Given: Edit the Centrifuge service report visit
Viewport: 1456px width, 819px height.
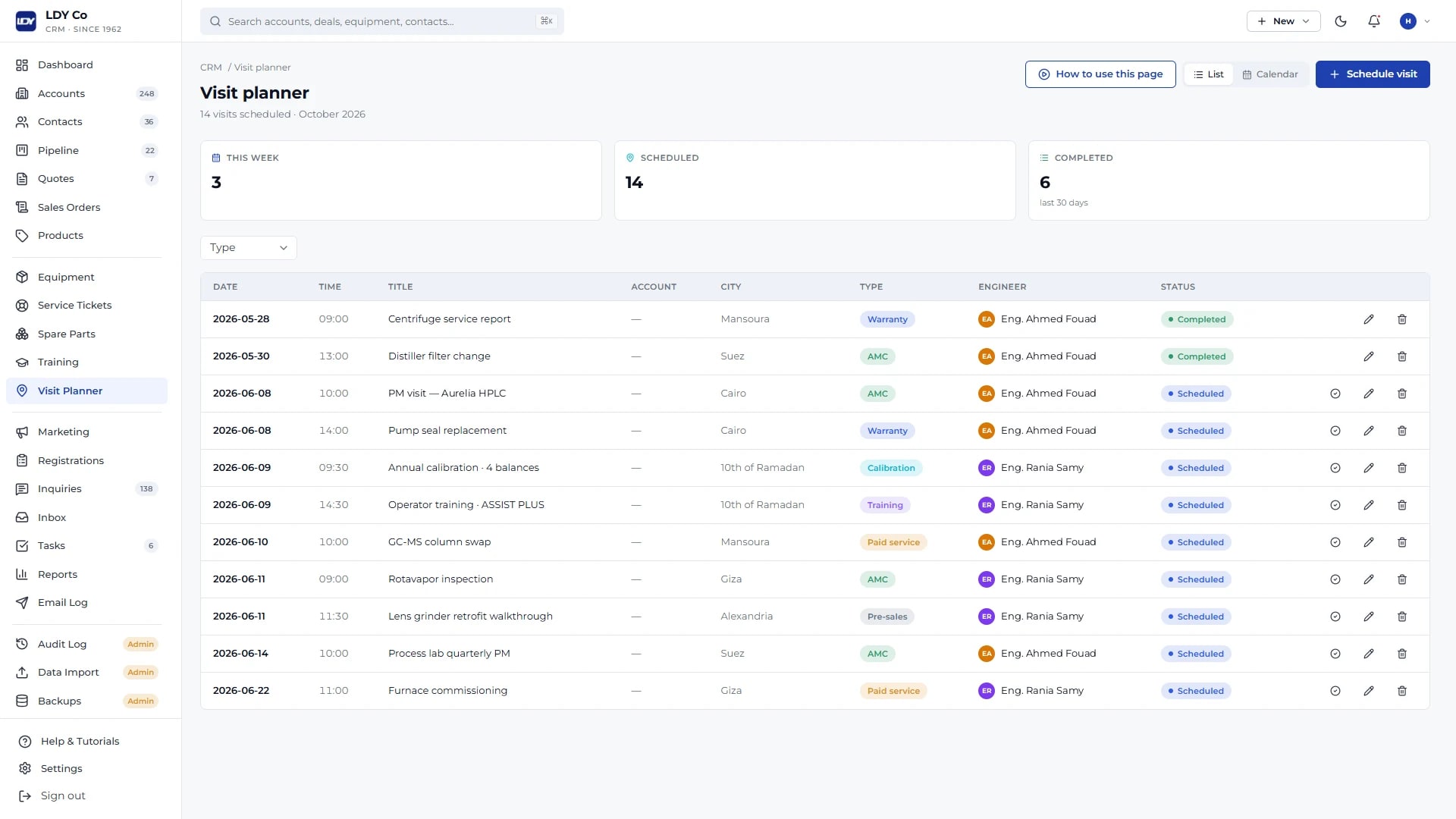Looking at the screenshot, I should [1369, 319].
